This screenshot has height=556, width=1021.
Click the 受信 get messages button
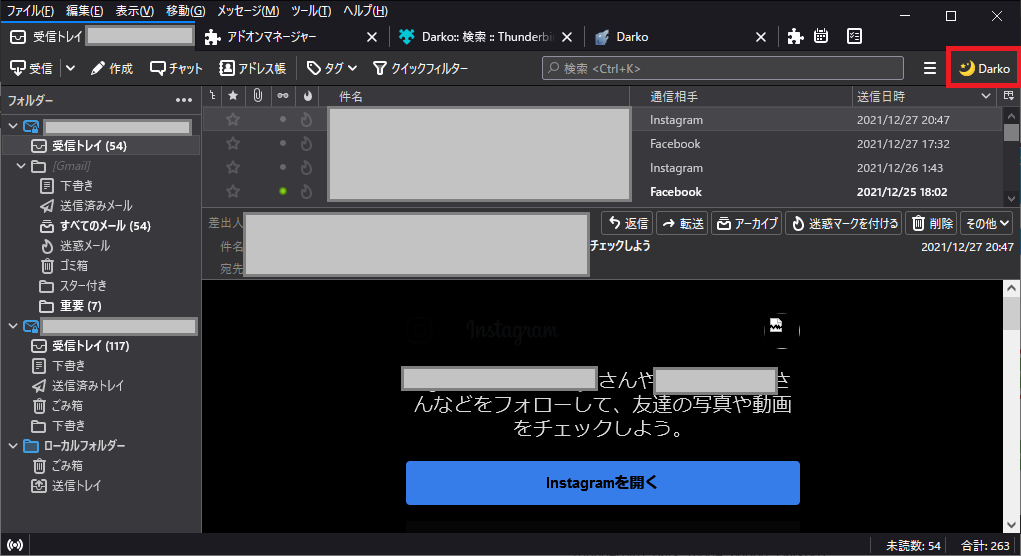click(31, 68)
